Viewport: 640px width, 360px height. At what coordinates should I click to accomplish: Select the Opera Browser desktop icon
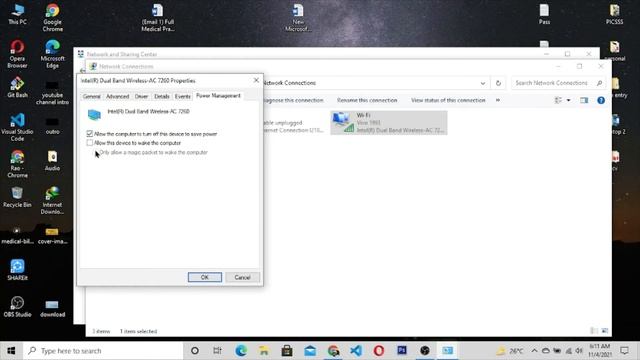coord(17,54)
